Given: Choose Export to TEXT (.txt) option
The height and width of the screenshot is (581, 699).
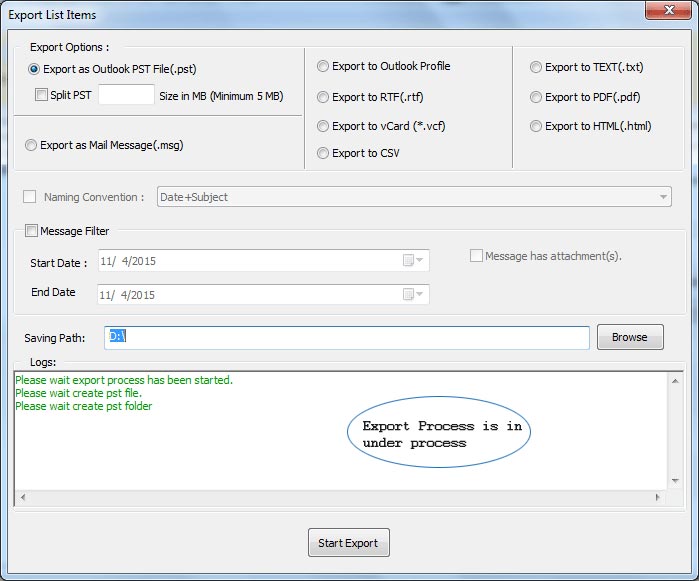Looking at the screenshot, I should click(x=537, y=68).
